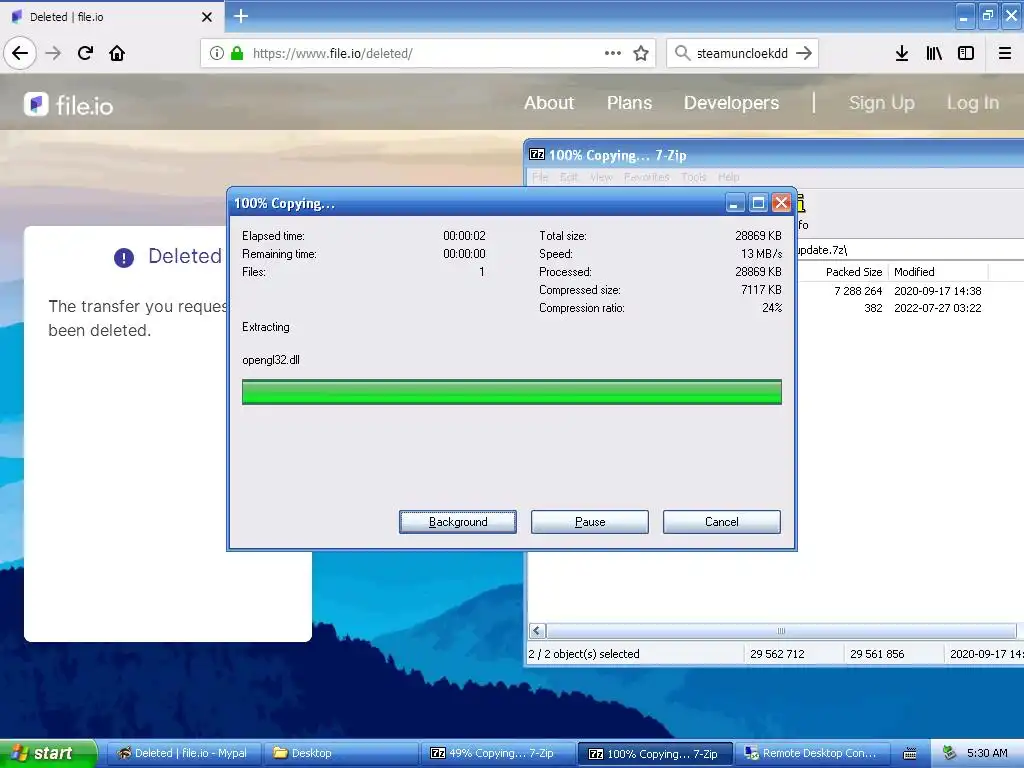The image size is (1024, 768).
Task: Click the 7z icon in 7-Zip title bar
Action: click(x=537, y=155)
